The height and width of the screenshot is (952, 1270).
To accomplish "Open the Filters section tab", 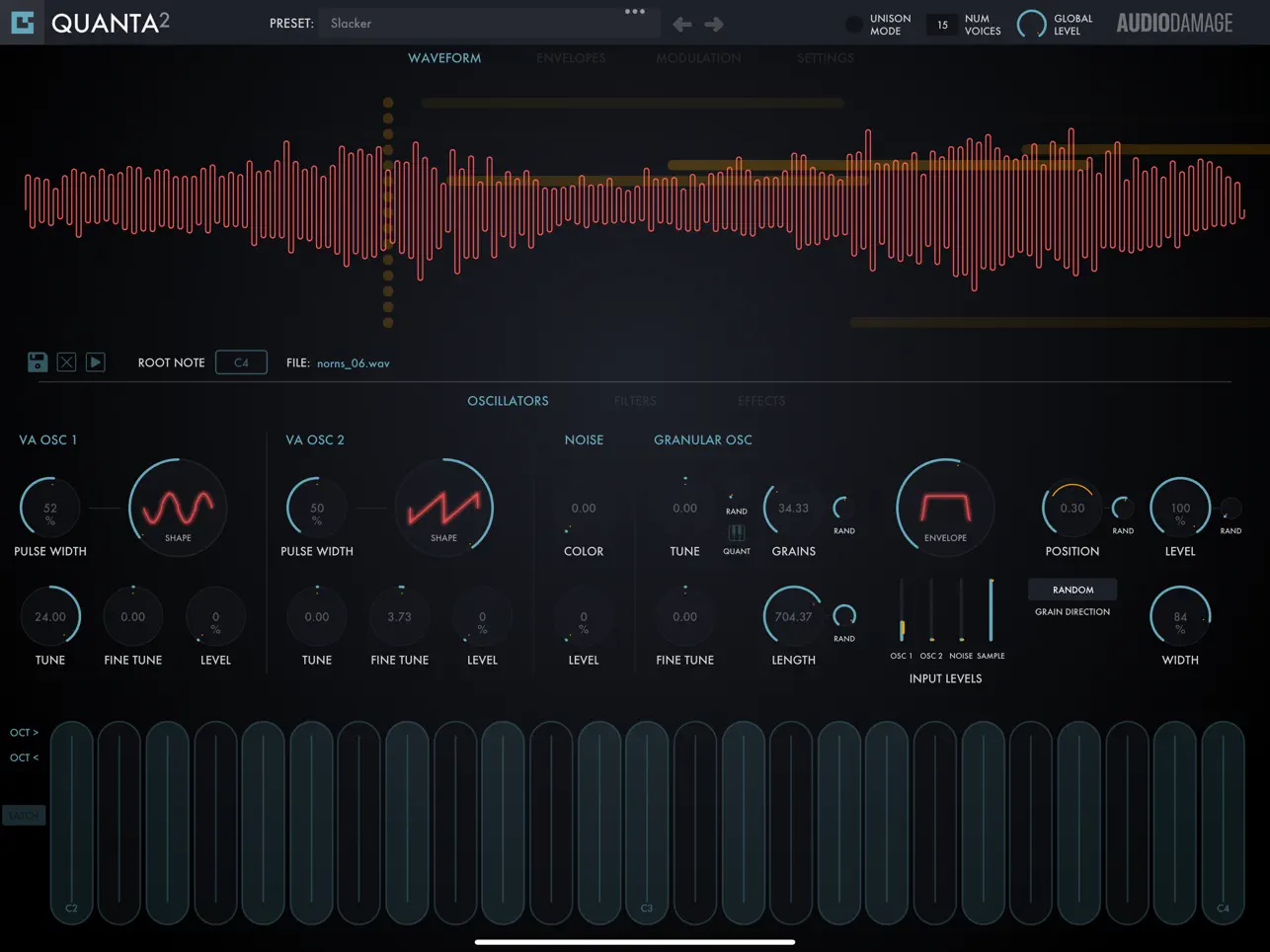I will click(635, 400).
